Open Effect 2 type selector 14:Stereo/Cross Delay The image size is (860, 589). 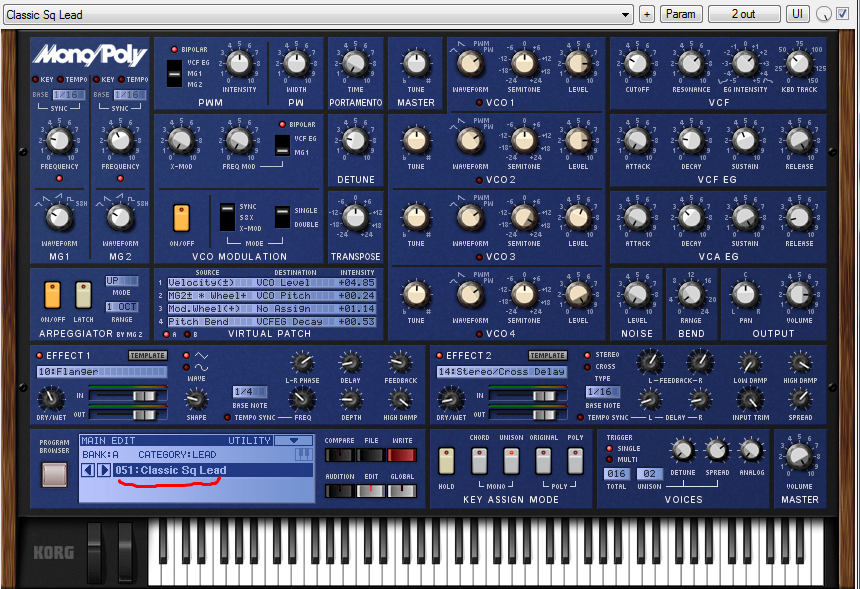(x=502, y=371)
